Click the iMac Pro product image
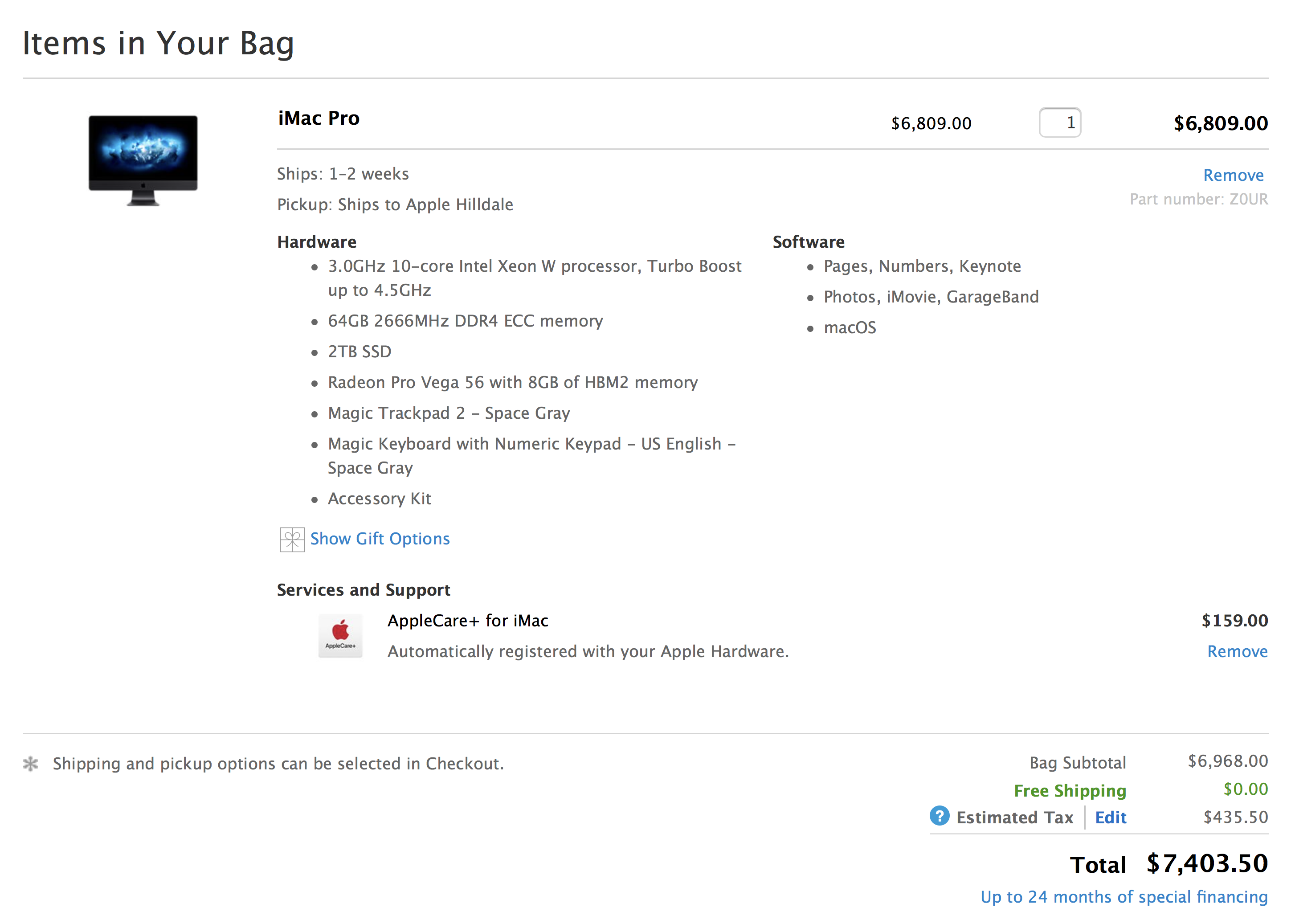This screenshot has width=1291, height=924. (x=143, y=160)
